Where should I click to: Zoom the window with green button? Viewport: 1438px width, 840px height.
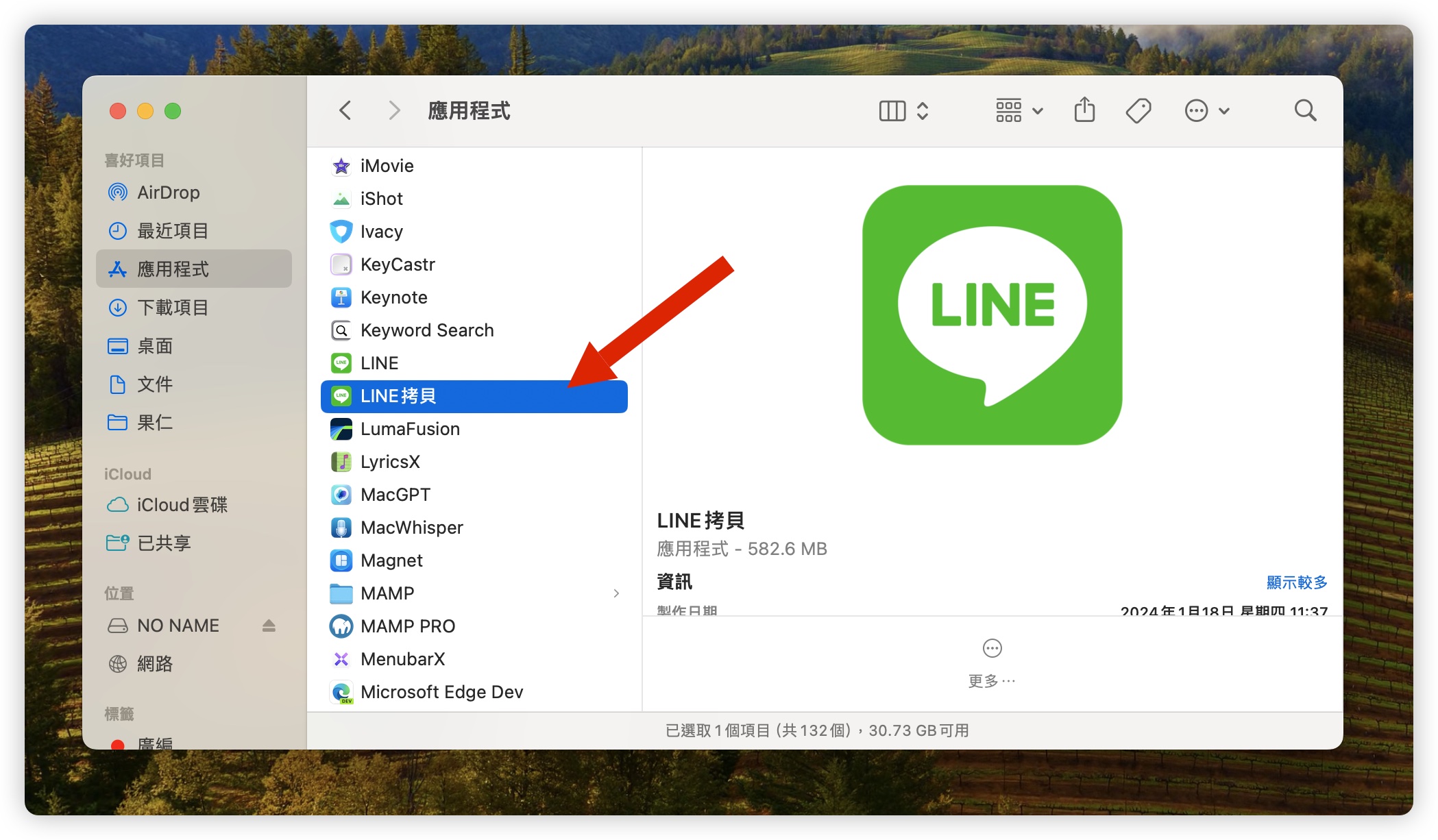(173, 111)
